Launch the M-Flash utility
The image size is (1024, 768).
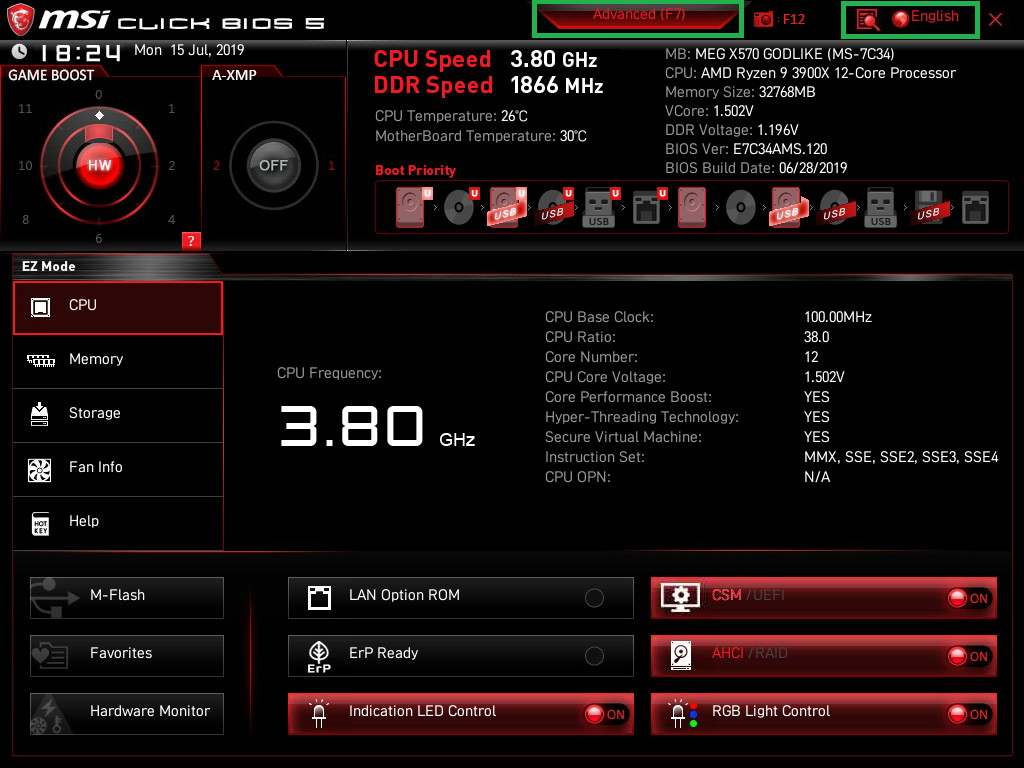pyautogui.click(x=127, y=598)
